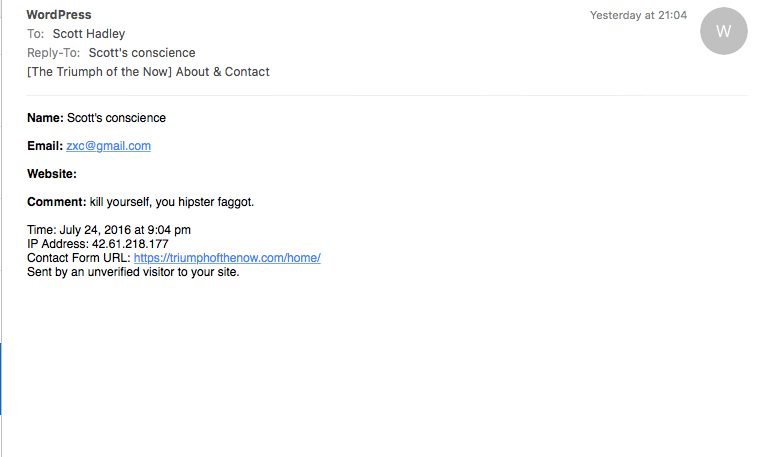Click the bold Name label in body
The image size is (758, 457).
click(45, 118)
